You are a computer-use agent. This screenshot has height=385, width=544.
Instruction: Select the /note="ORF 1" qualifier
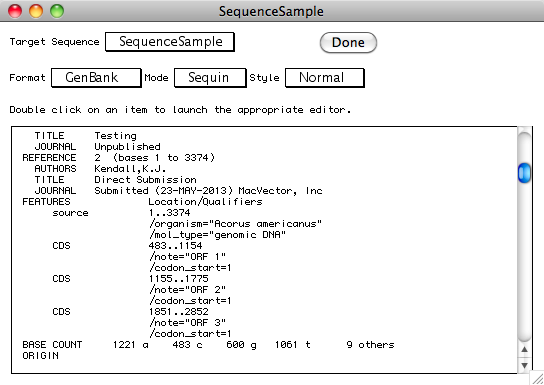187,257
